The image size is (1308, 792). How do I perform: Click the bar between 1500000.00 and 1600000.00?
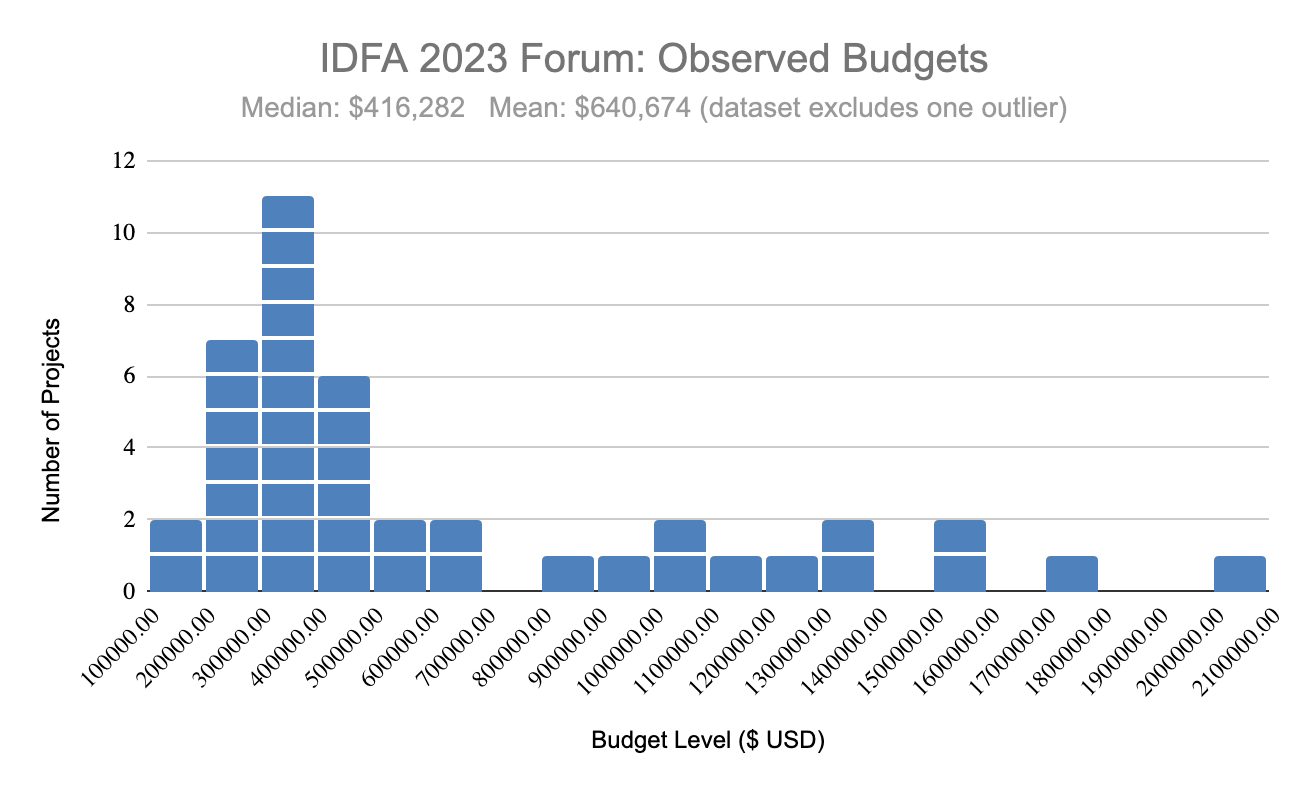click(960, 556)
